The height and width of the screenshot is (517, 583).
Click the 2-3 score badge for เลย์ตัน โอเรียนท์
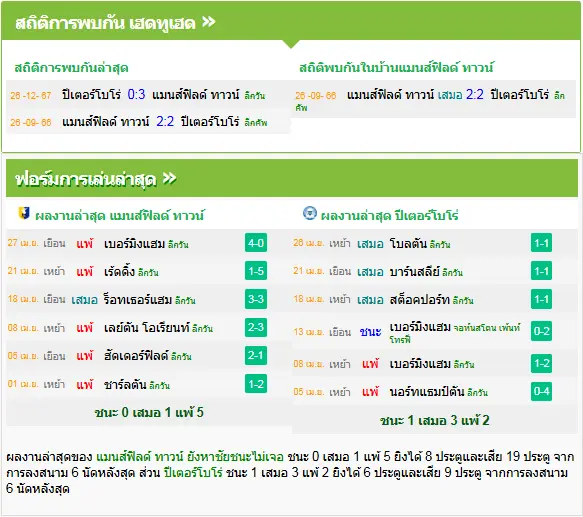[256, 327]
